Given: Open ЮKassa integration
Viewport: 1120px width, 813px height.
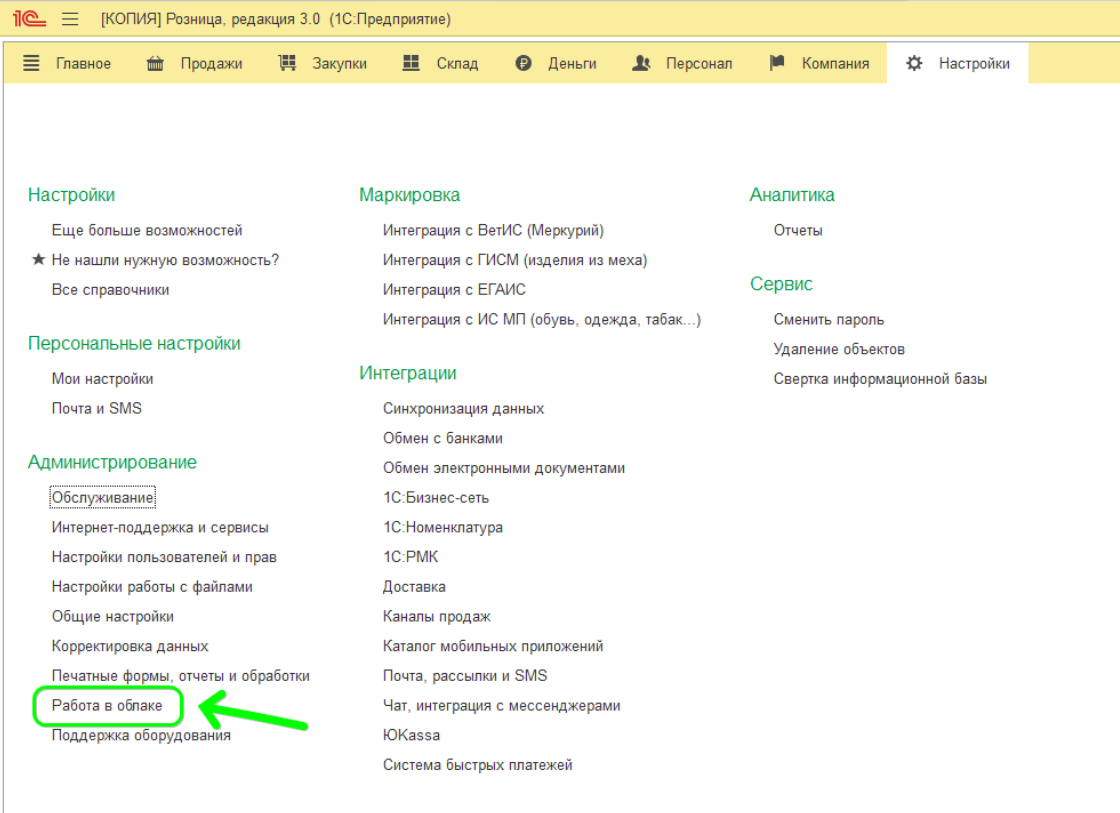Looking at the screenshot, I should (411, 736).
